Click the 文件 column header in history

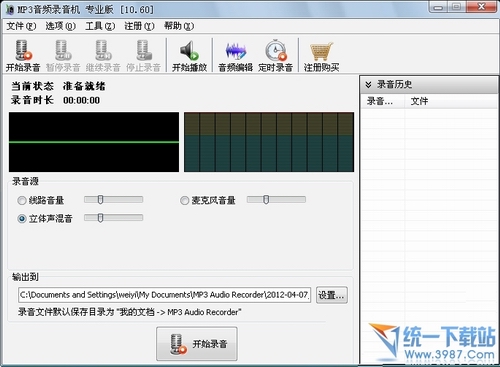pyautogui.click(x=451, y=101)
